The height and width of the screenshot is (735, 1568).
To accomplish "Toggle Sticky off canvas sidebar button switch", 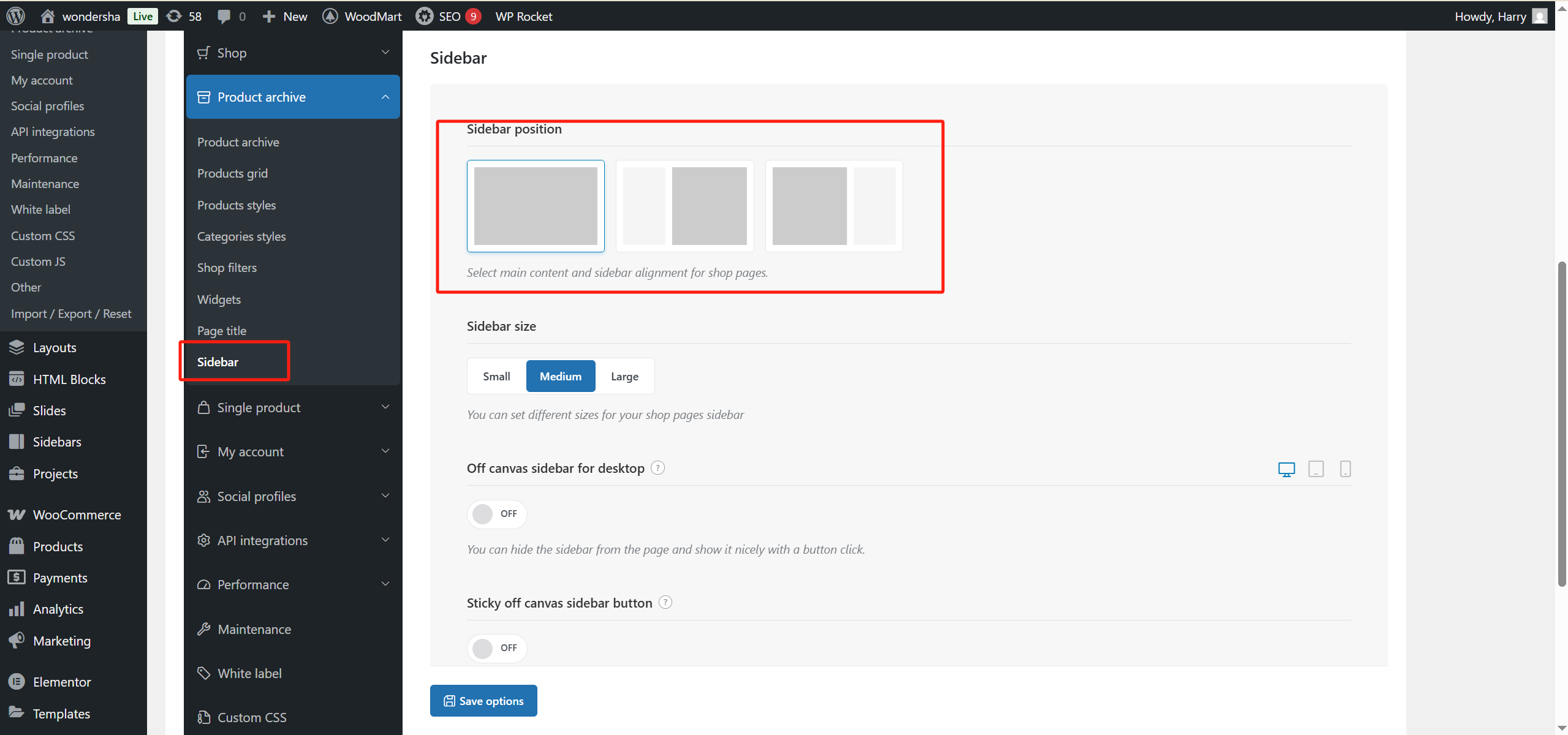I will tap(496, 648).
